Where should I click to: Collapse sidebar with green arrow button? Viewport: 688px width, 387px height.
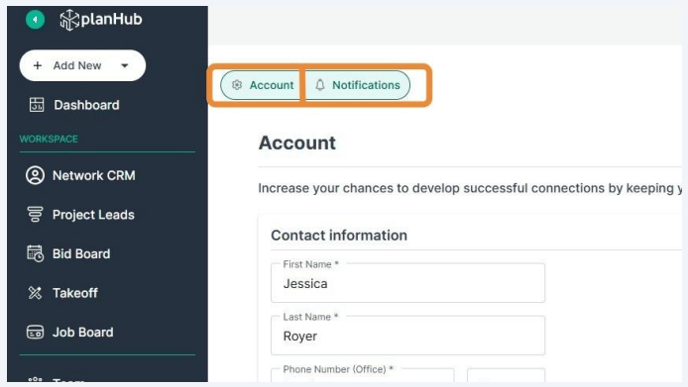click(x=35, y=19)
